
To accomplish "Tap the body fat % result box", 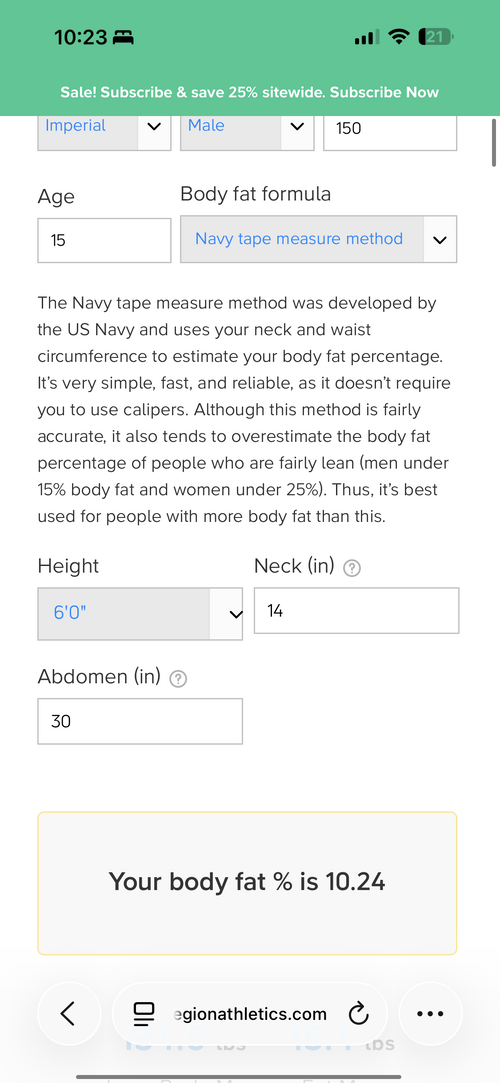I will click(x=247, y=883).
